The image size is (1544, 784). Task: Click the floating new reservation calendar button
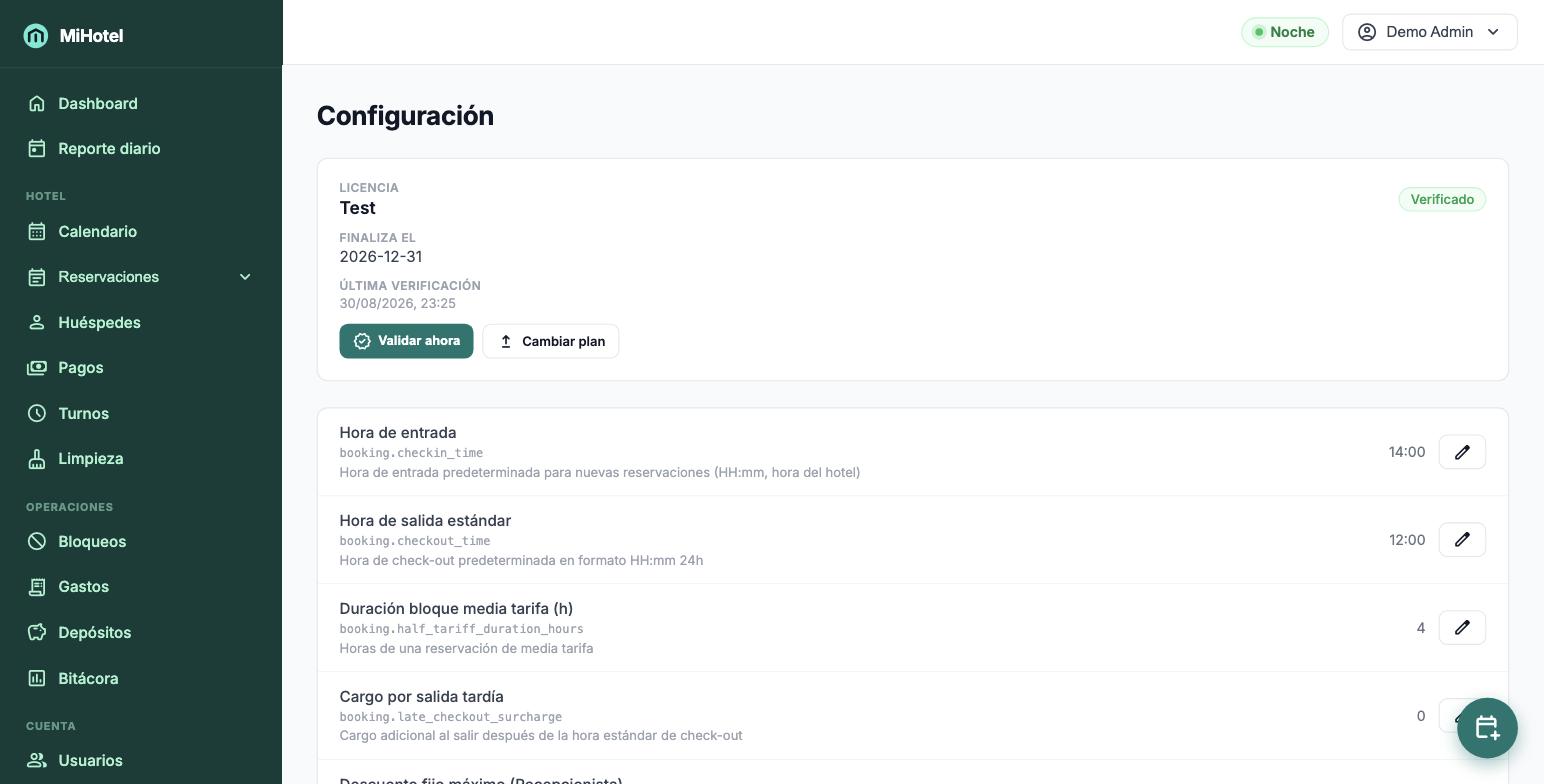pyautogui.click(x=1487, y=728)
